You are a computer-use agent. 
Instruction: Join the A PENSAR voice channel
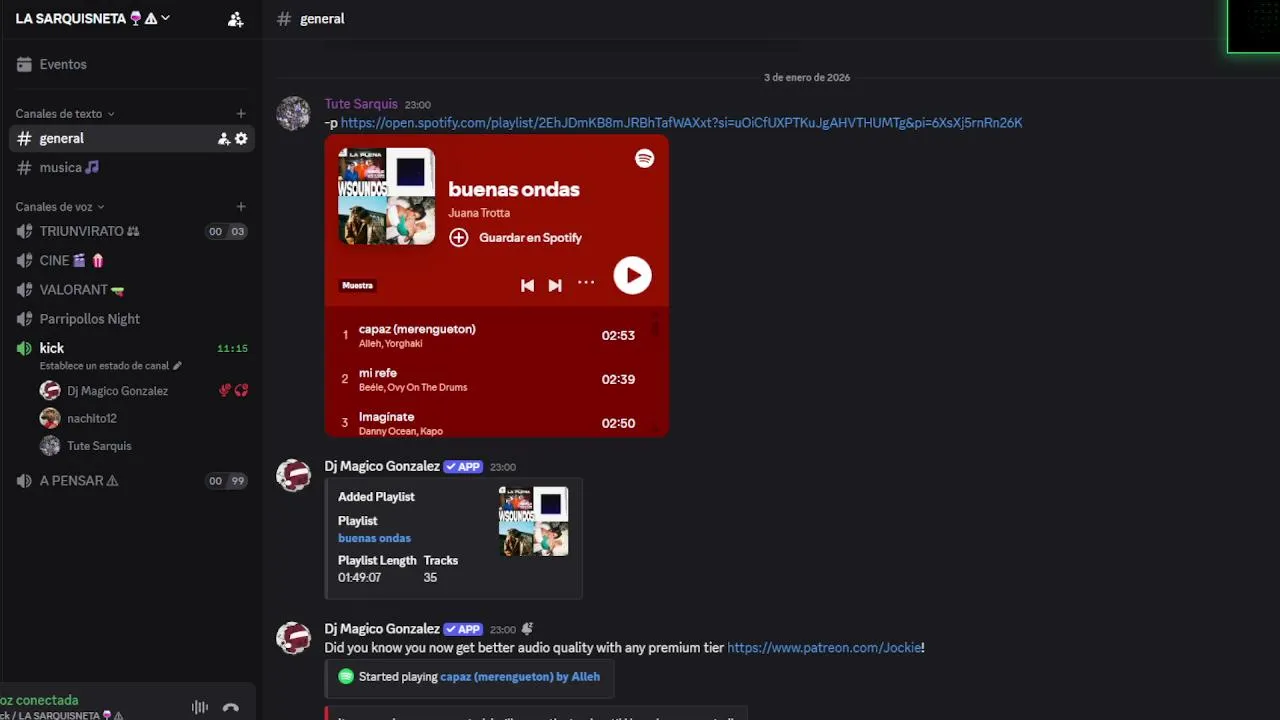[x=131, y=481]
